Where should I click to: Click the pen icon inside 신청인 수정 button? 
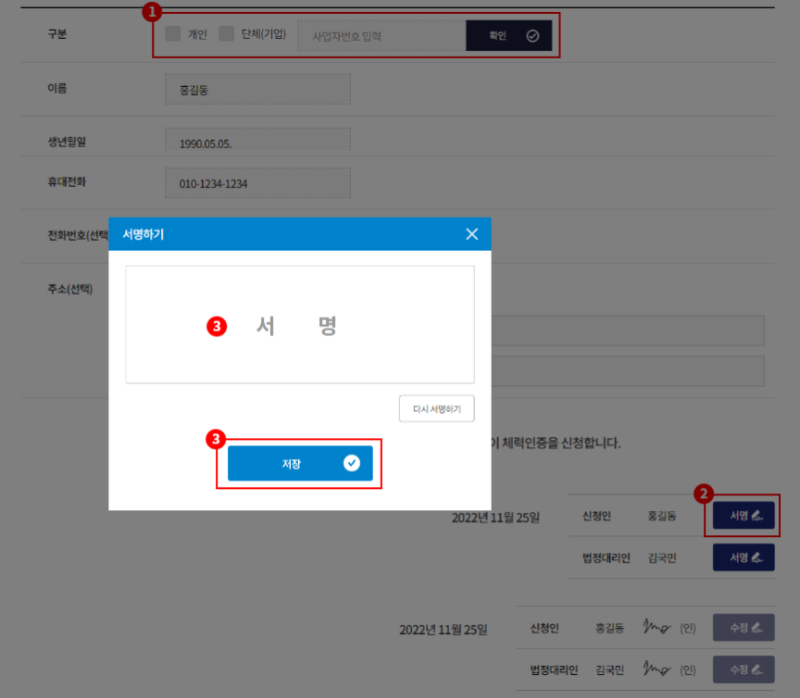click(755, 627)
